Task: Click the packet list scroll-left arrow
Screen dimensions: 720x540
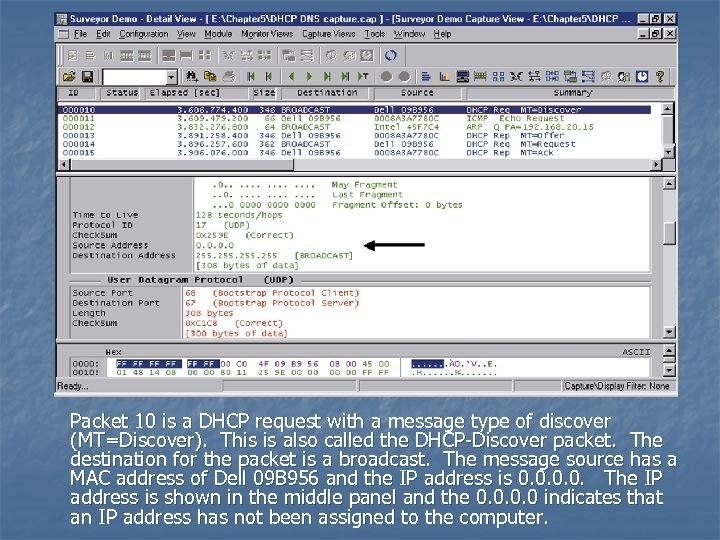Action: click(63, 164)
